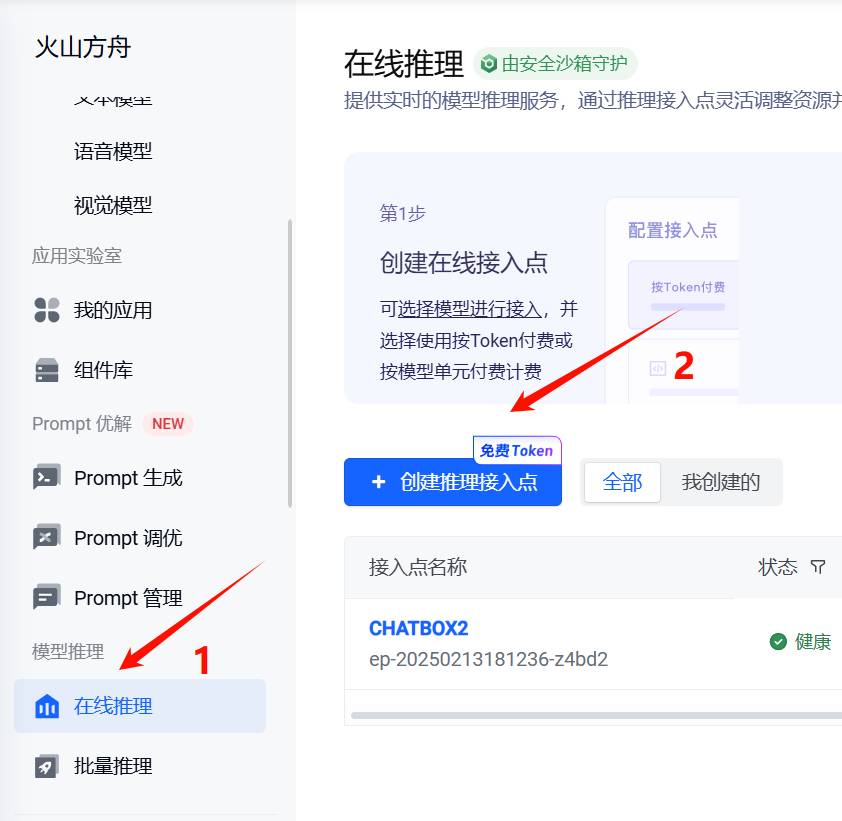Click the 状态 column header text
Image resolution: width=842 pixels, height=821 pixels.
click(x=778, y=567)
